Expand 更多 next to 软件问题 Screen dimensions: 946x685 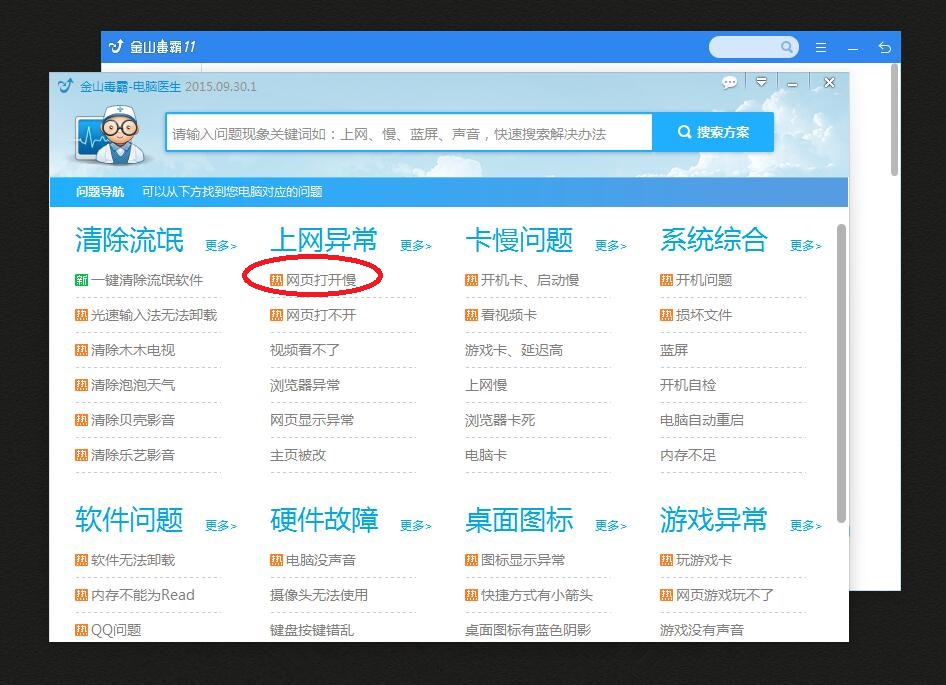221,526
